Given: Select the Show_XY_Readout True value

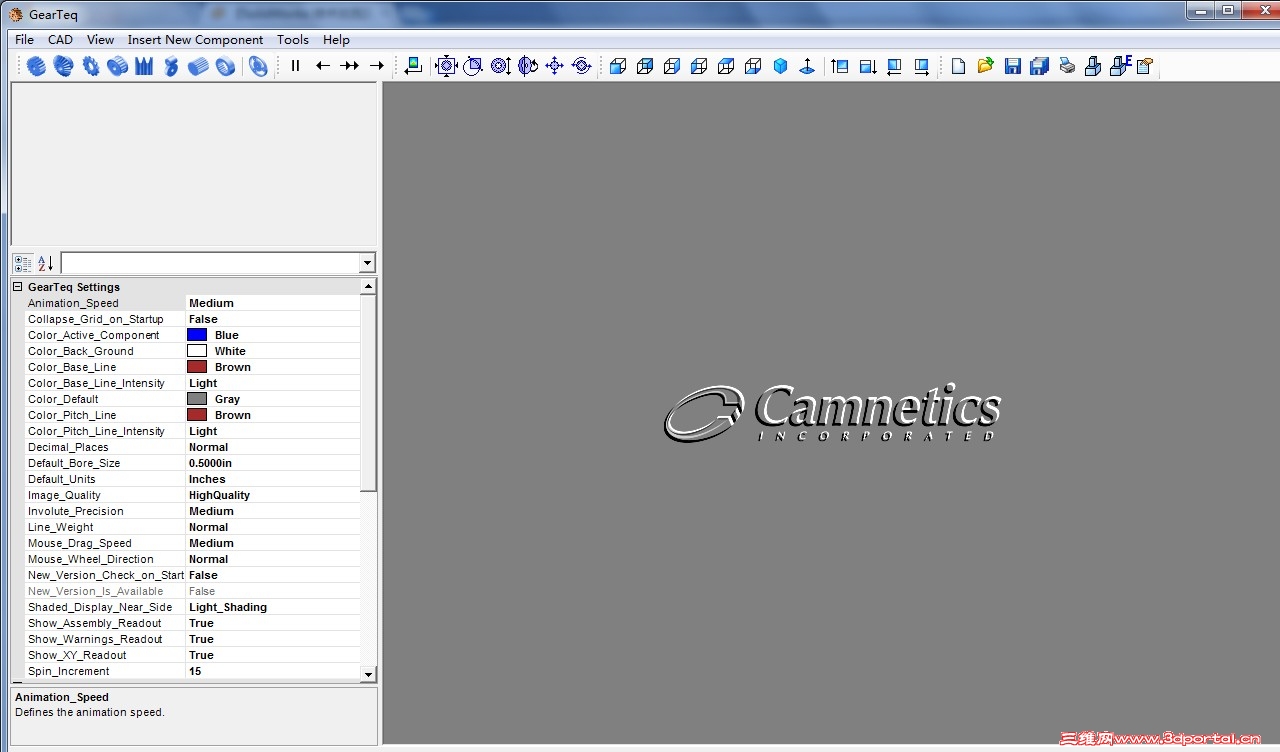Looking at the screenshot, I should (x=272, y=655).
